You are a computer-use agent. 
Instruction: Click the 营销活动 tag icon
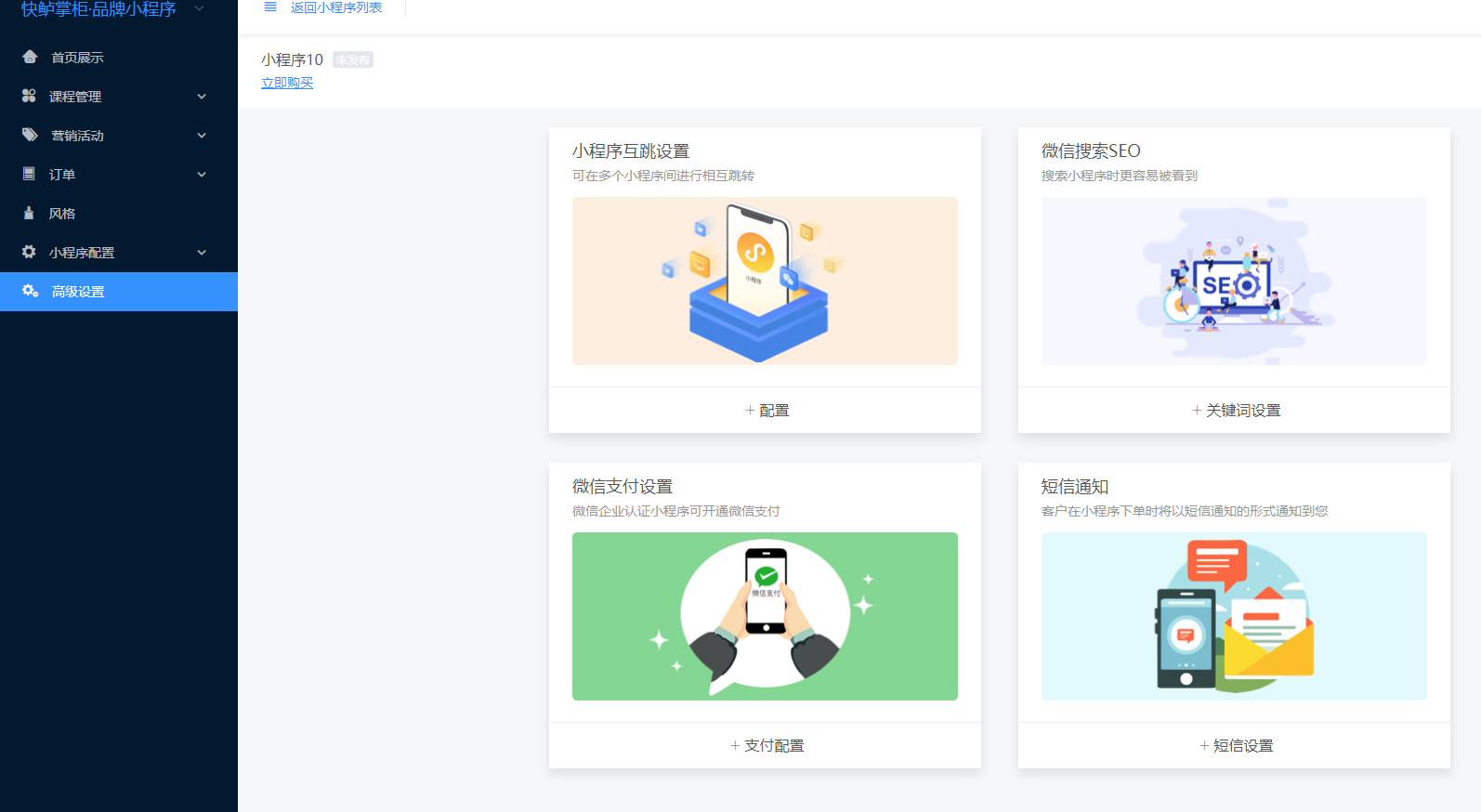click(30, 135)
